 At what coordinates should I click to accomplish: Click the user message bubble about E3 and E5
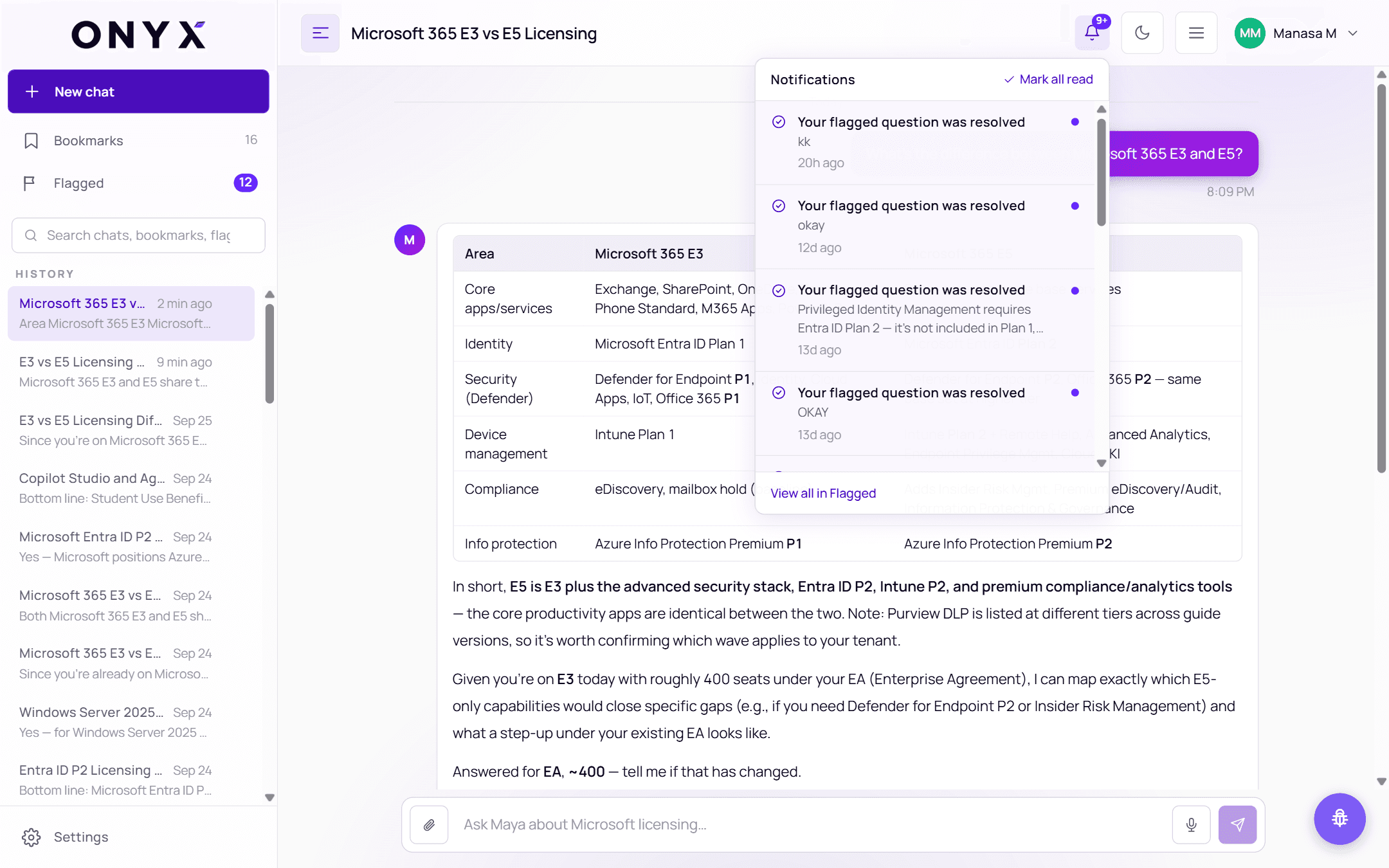click(1183, 154)
